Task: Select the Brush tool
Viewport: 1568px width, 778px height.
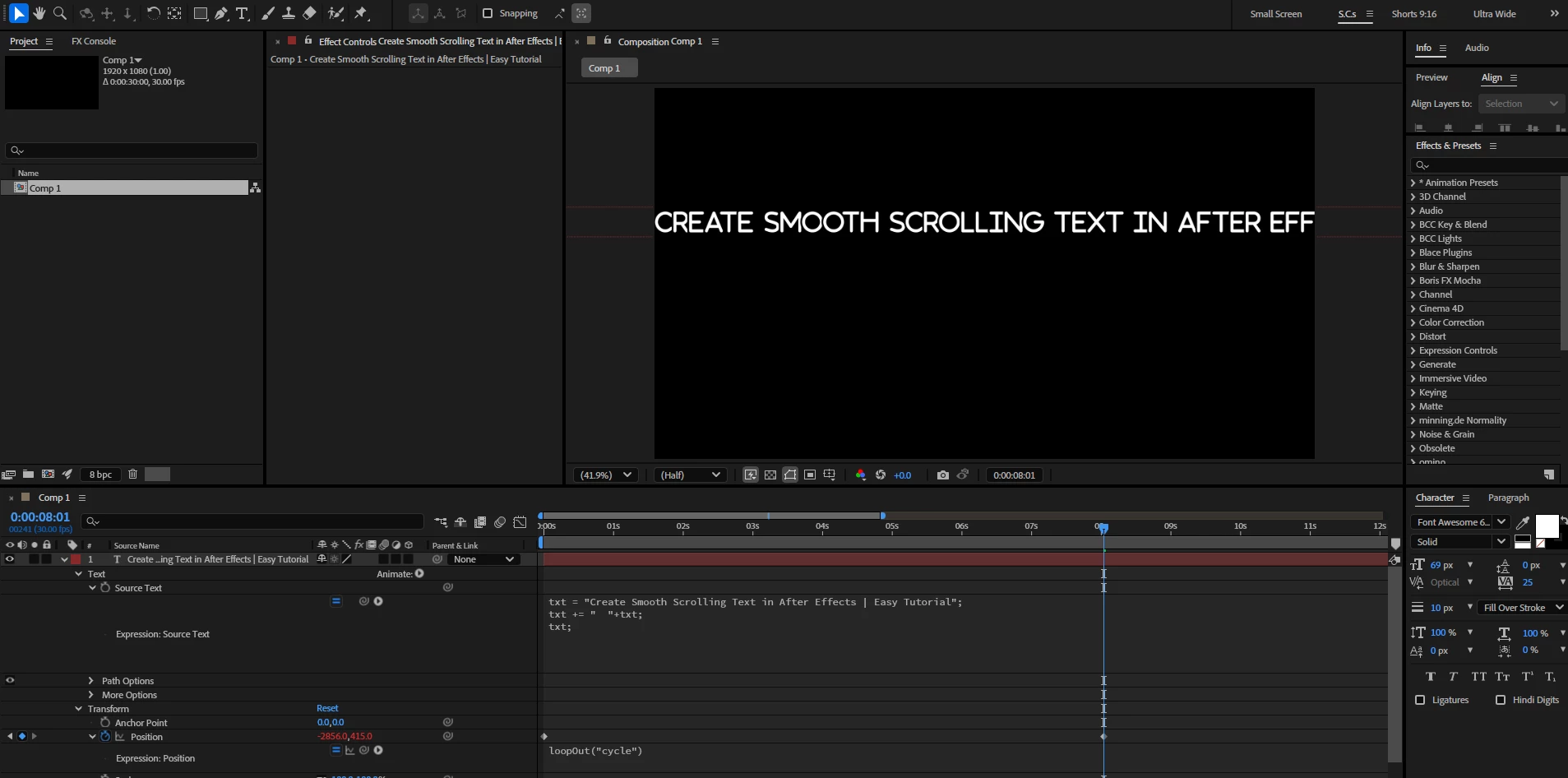Action: [268, 13]
